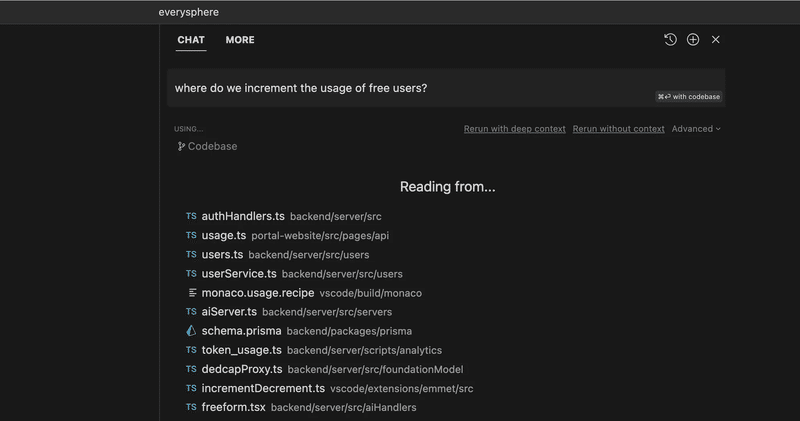800x421 pixels.
Task: Open incrementDecrement.ts file
Action: [x=263, y=388]
